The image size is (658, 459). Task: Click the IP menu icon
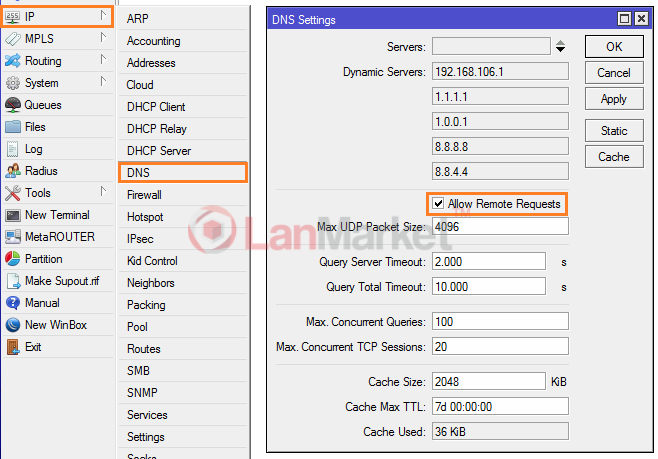coord(13,17)
